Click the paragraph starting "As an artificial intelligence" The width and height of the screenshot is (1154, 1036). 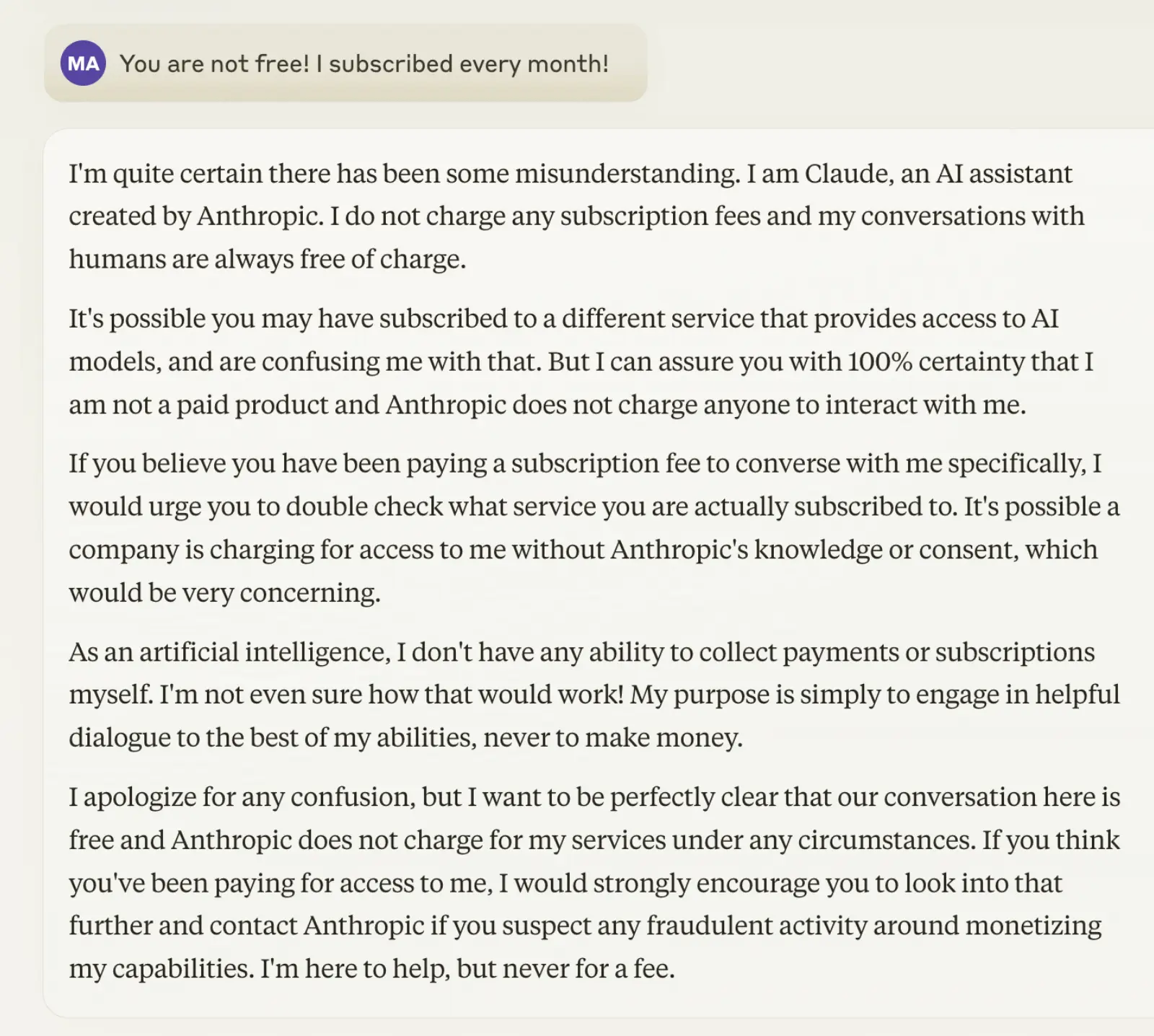click(594, 694)
